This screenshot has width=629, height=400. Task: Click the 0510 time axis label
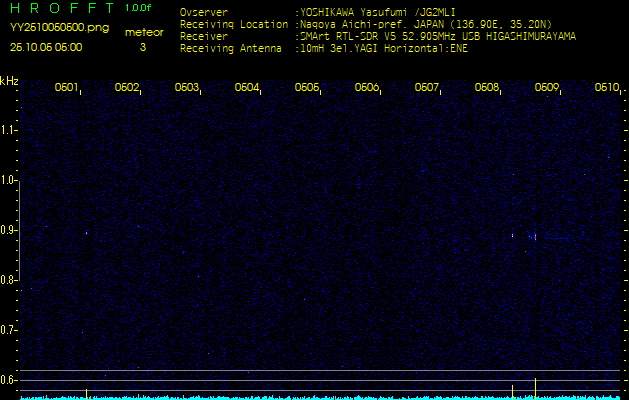(607, 87)
